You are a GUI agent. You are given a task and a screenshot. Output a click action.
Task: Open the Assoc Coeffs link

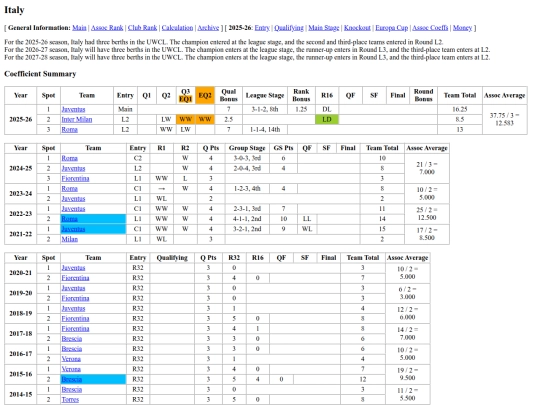click(430, 28)
